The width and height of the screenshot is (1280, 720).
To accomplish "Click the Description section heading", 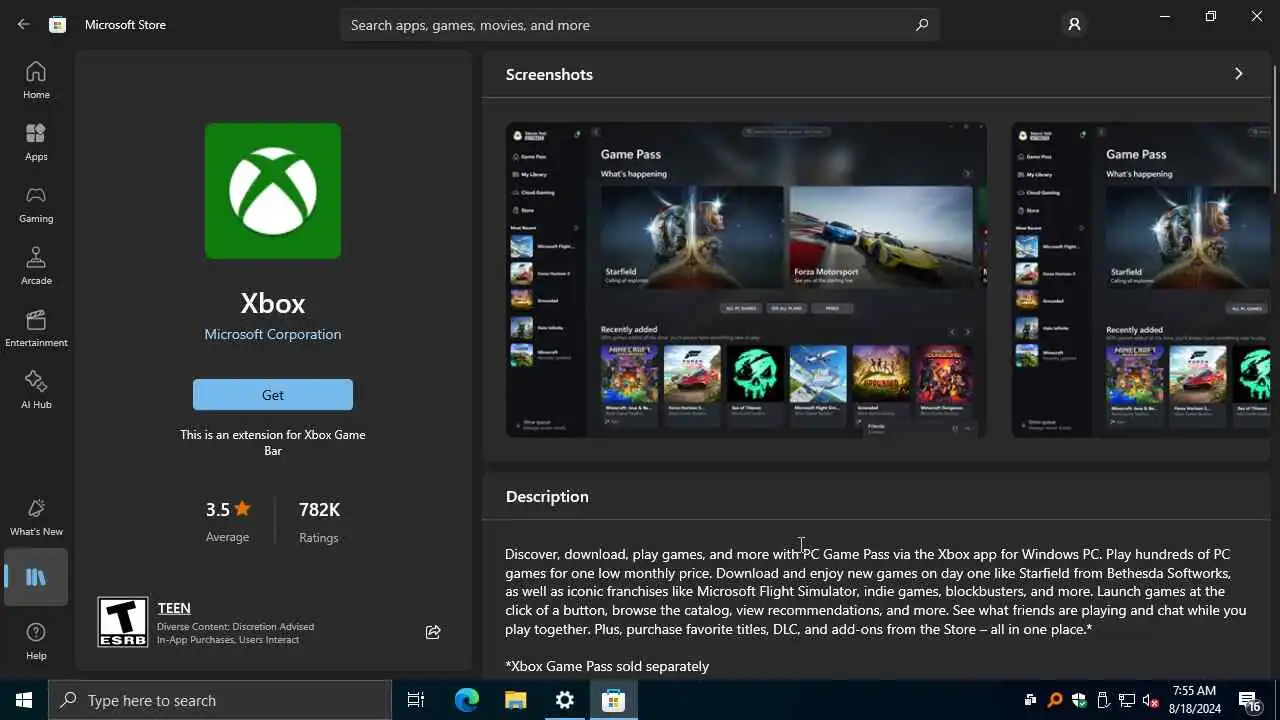I will coord(547,496).
